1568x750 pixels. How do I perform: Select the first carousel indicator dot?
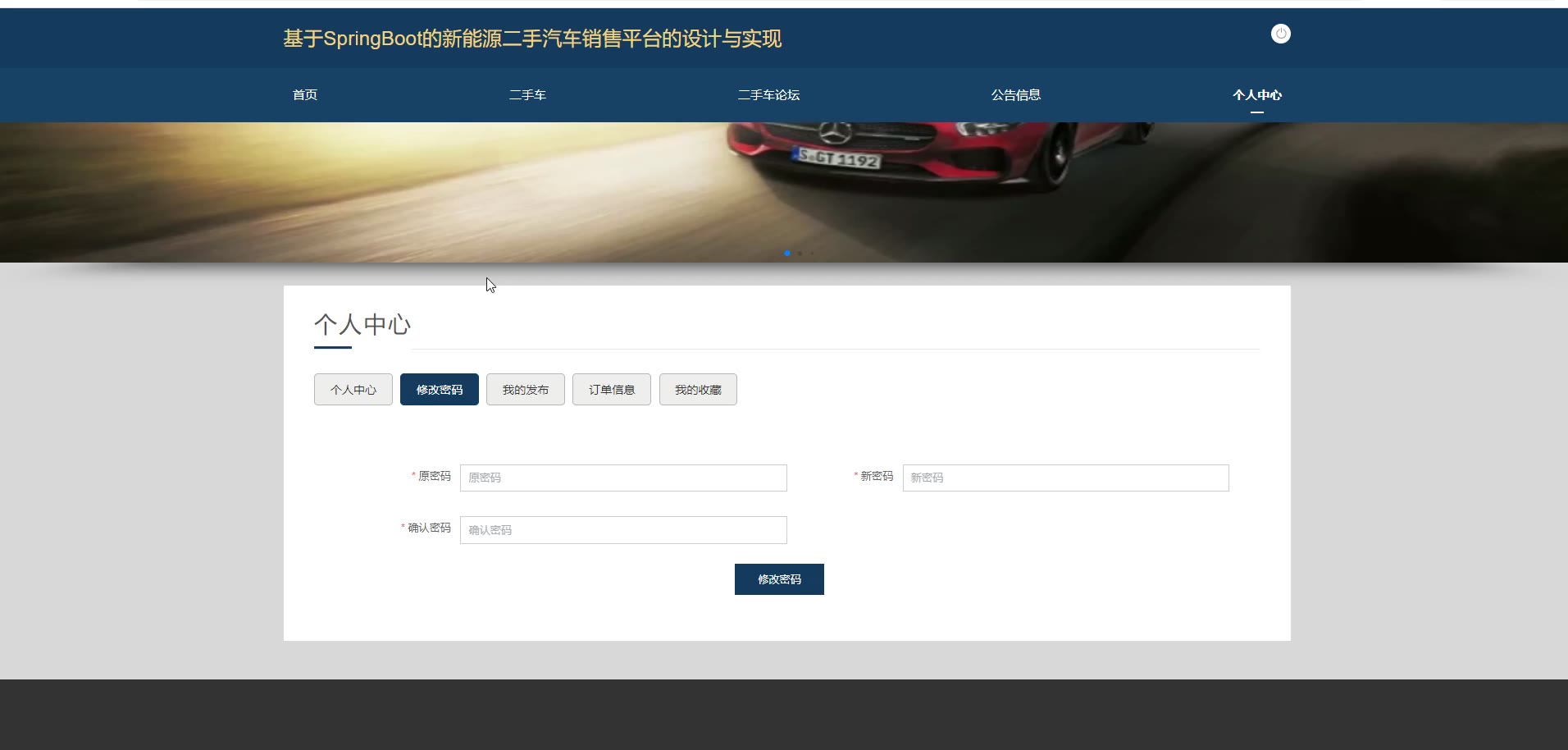787,254
